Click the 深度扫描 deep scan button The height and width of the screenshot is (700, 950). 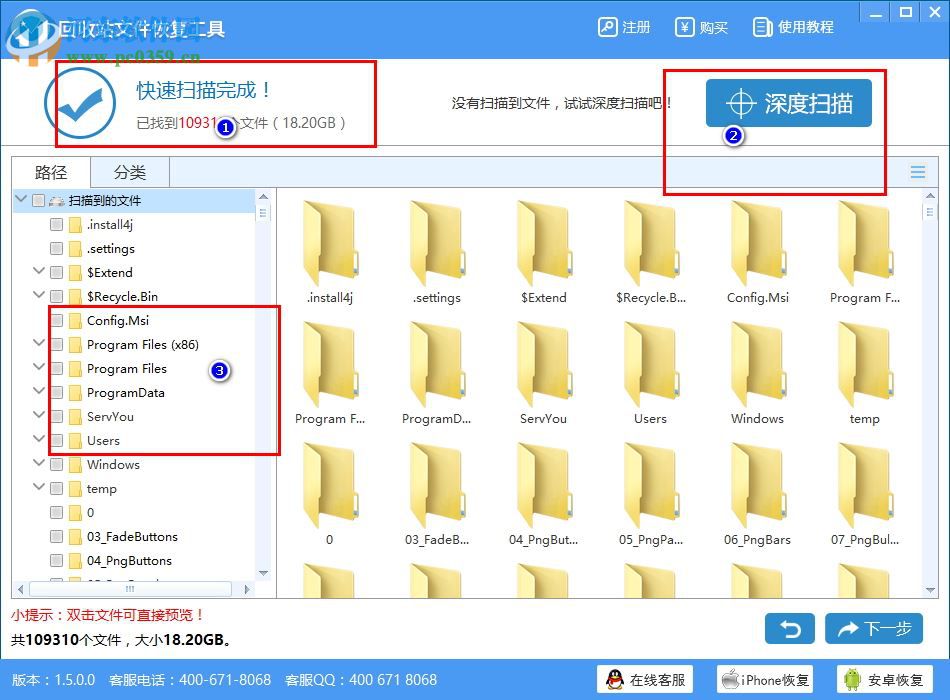(789, 102)
